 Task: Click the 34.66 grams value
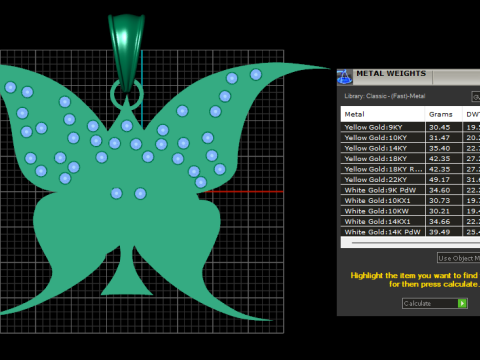[x=440, y=222]
